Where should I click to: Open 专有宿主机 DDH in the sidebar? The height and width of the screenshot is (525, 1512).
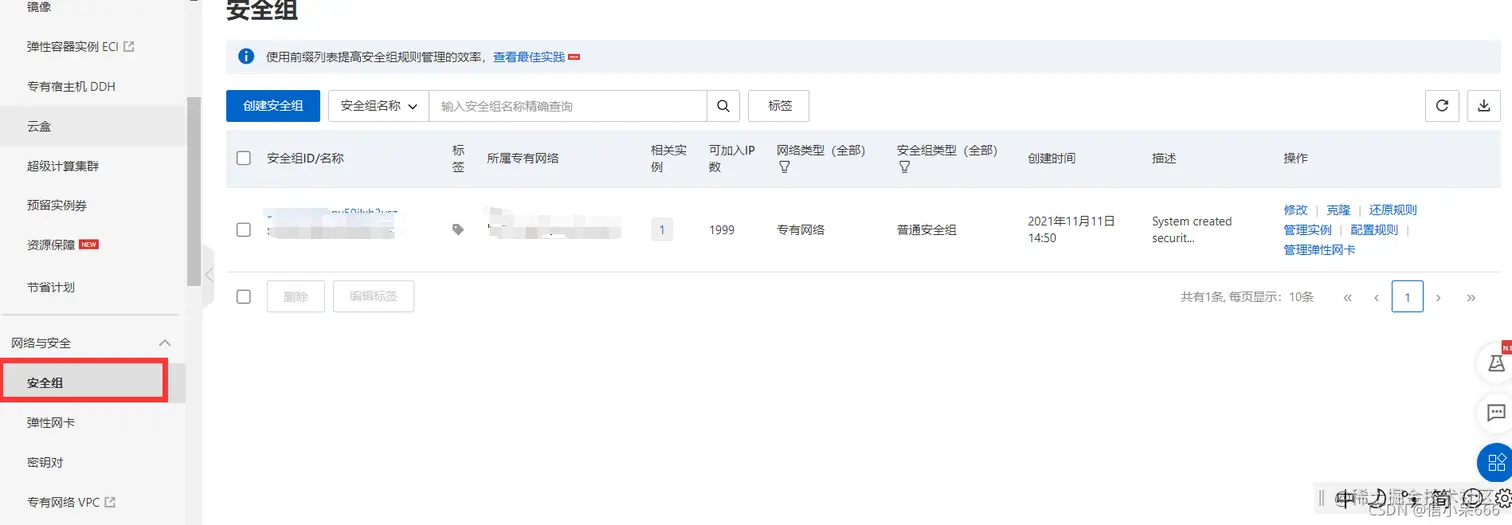71,87
